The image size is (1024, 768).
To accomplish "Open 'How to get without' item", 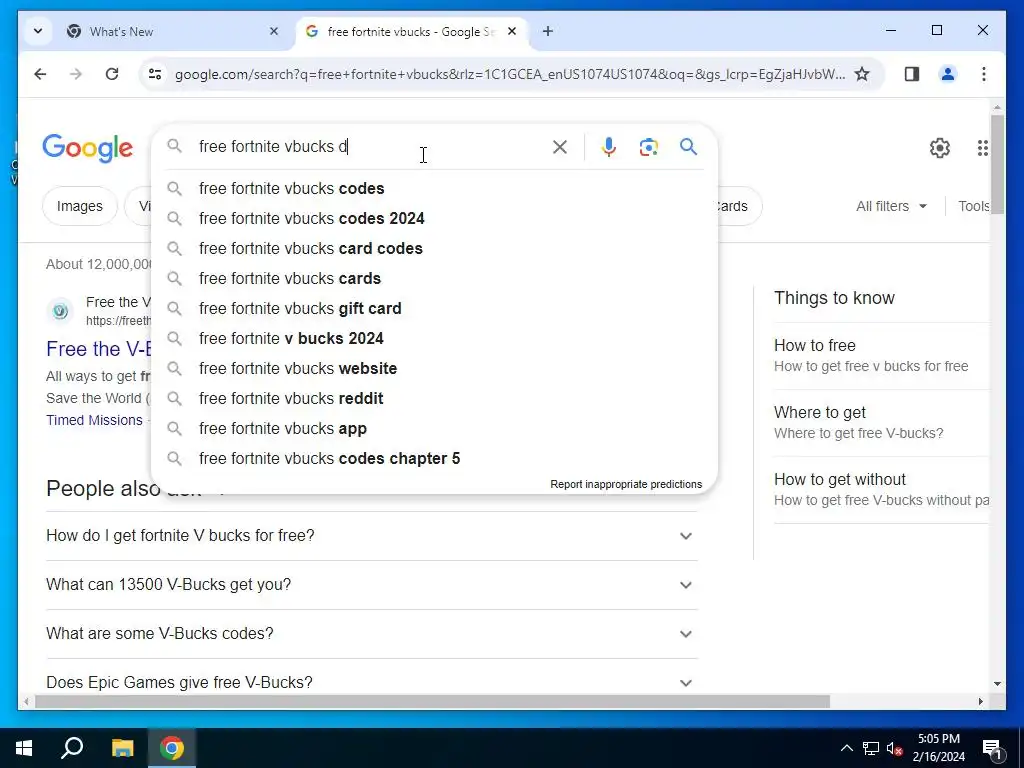I will 881,490.
